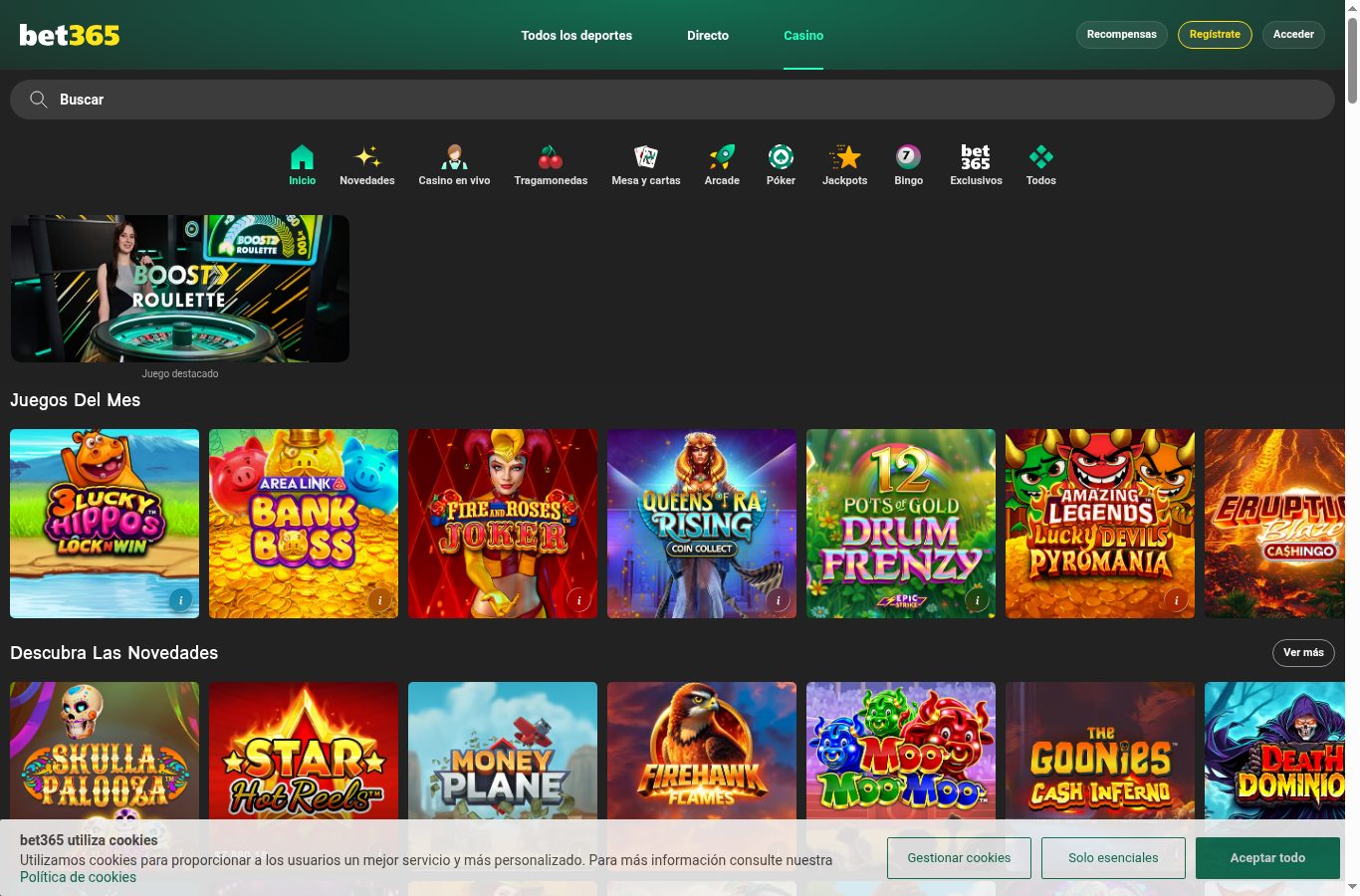The image size is (1360, 896).
Task: Open Casino en vivo dealer icon
Action: 454,157
